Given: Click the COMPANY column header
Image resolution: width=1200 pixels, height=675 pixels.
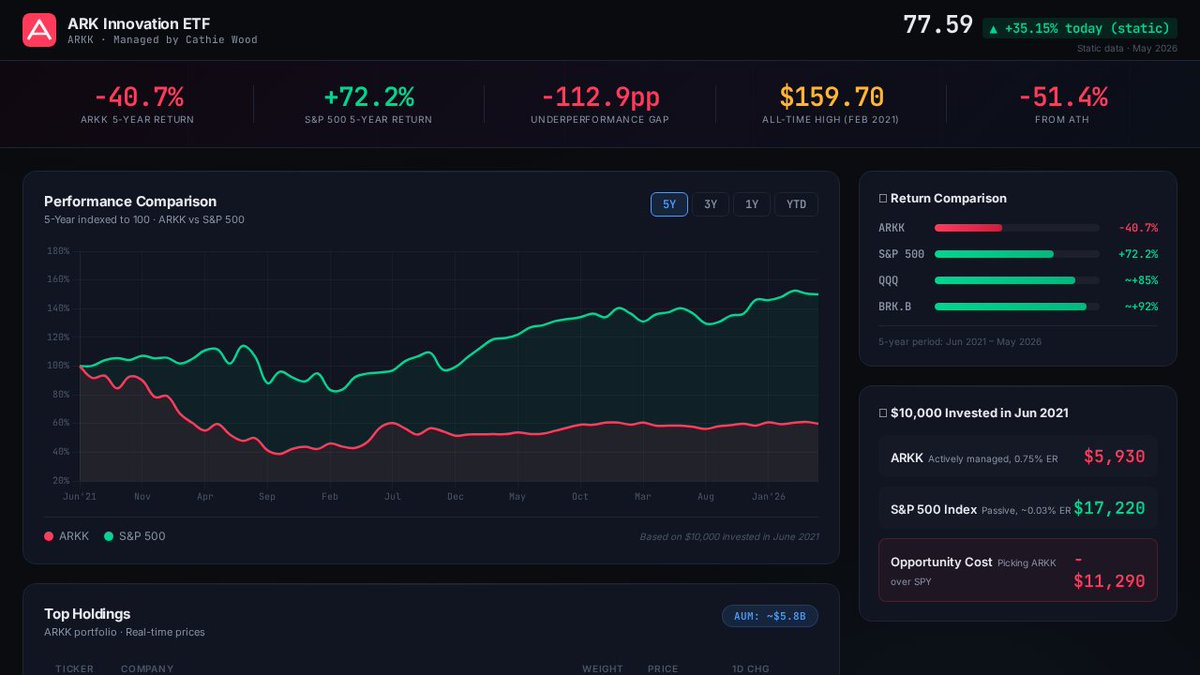Looking at the screenshot, I should pos(147,668).
